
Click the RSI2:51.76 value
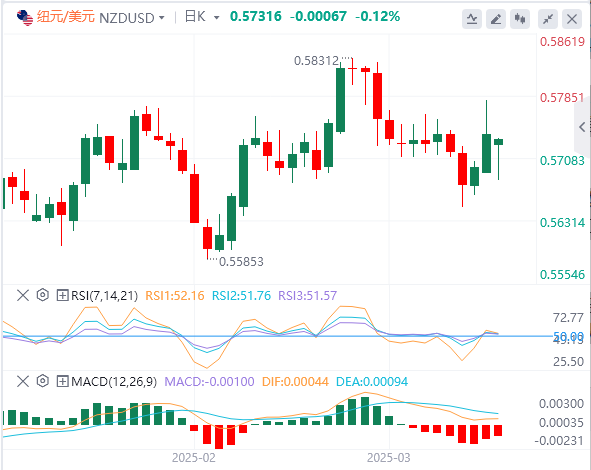coord(241,295)
